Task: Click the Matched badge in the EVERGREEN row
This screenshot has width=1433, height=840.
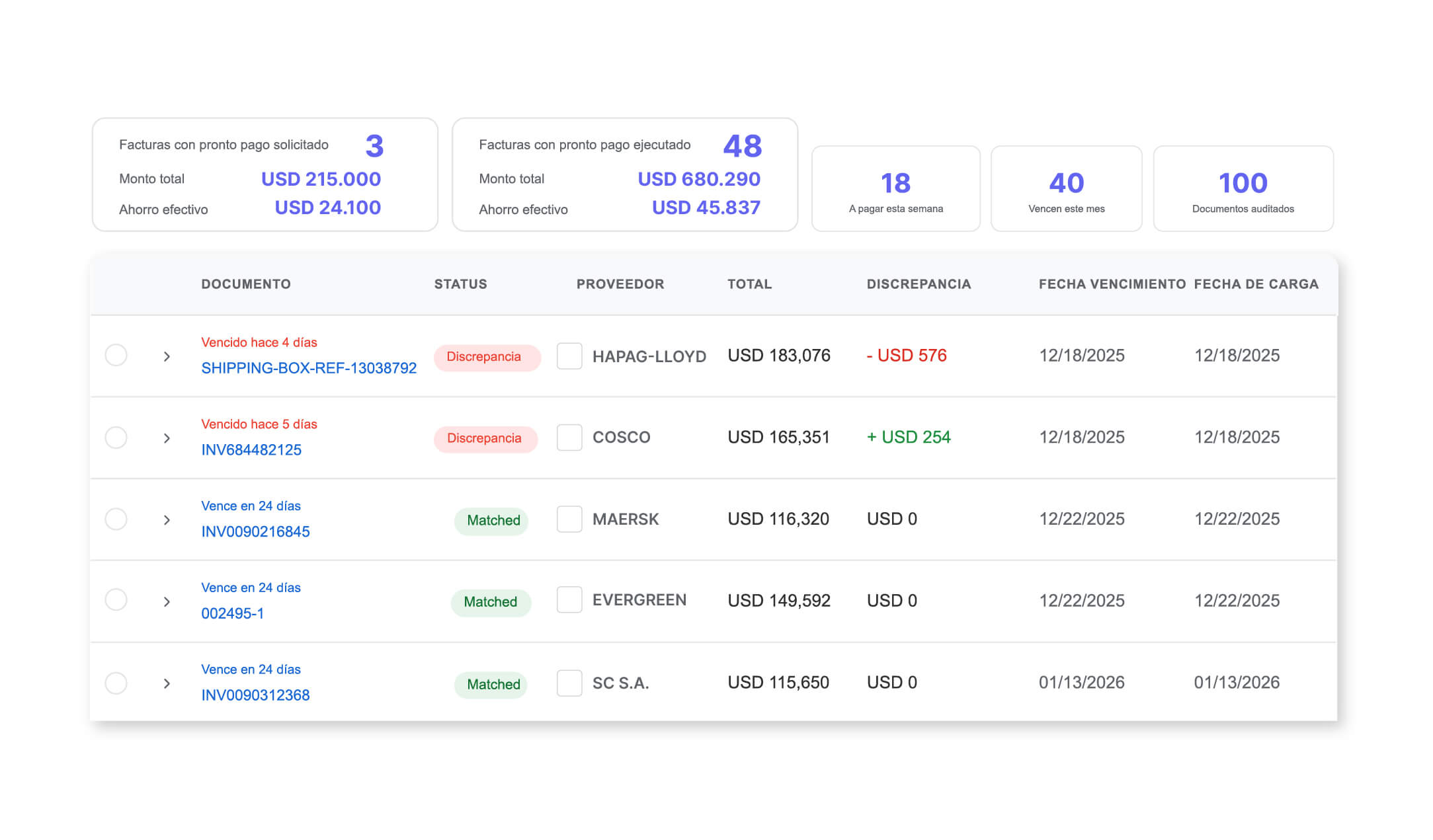Action: pos(491,602)
